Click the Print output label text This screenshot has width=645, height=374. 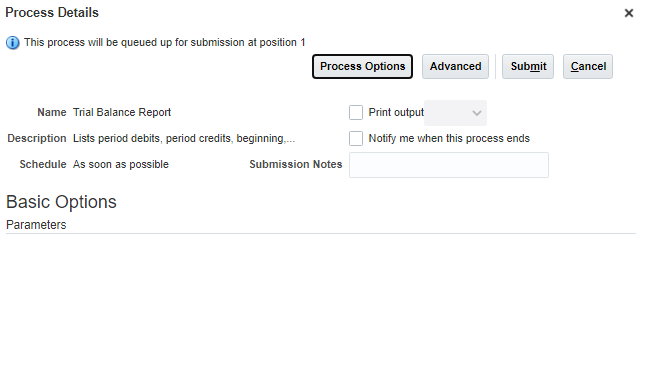(x=396, y=112)
